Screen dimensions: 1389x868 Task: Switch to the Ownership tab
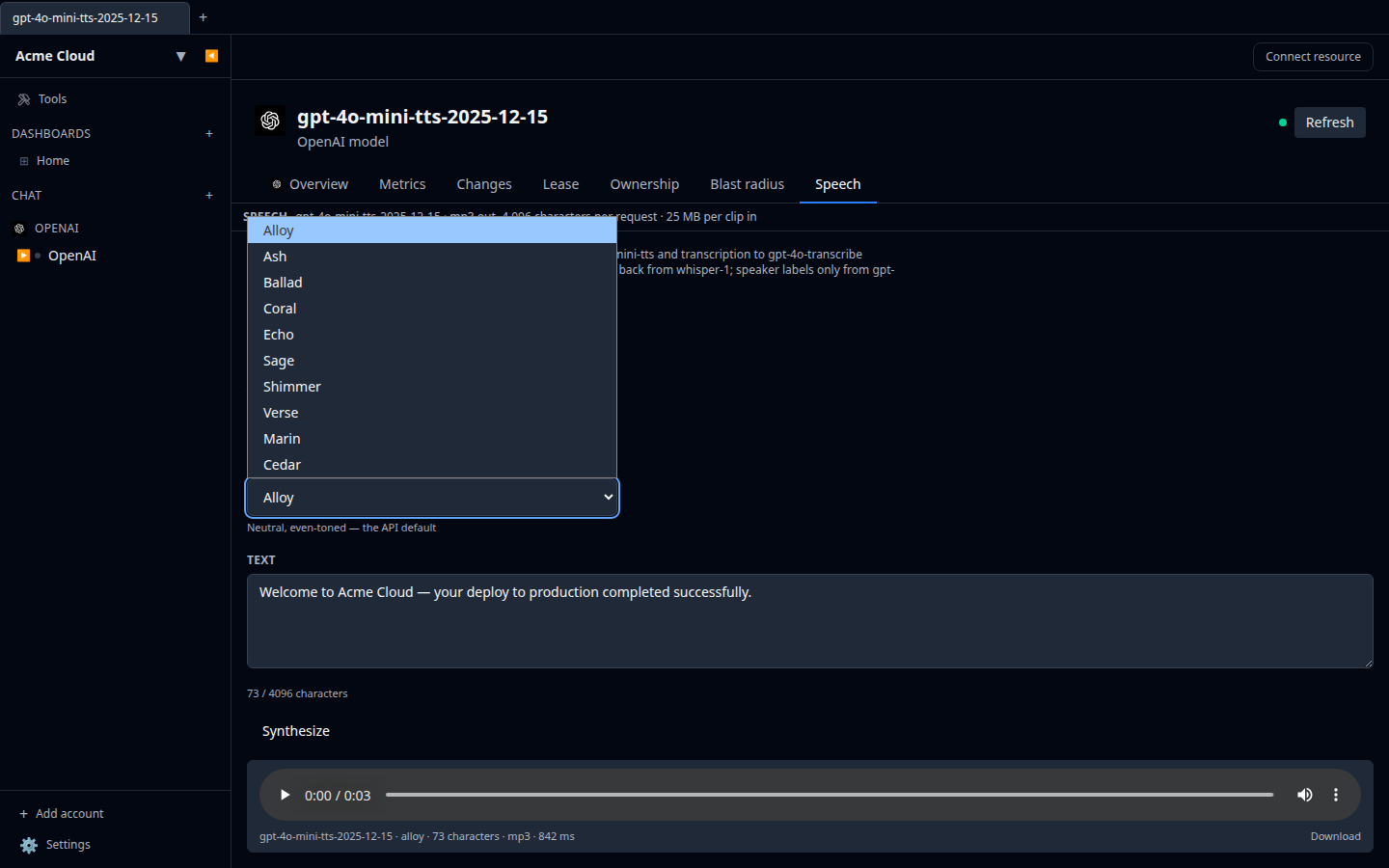[x=644, y=184]
